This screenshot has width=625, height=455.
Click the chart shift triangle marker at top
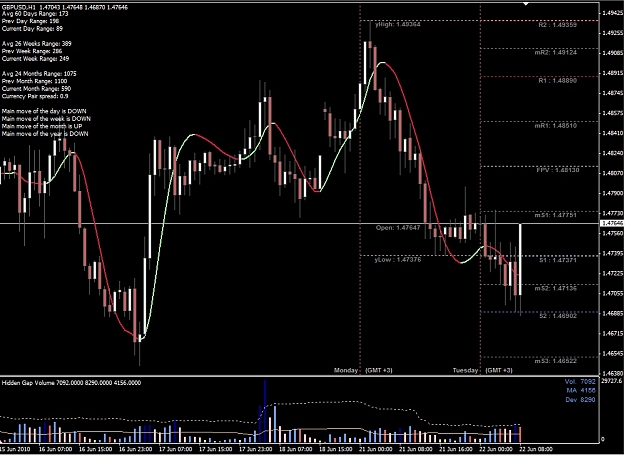point(526,3)
